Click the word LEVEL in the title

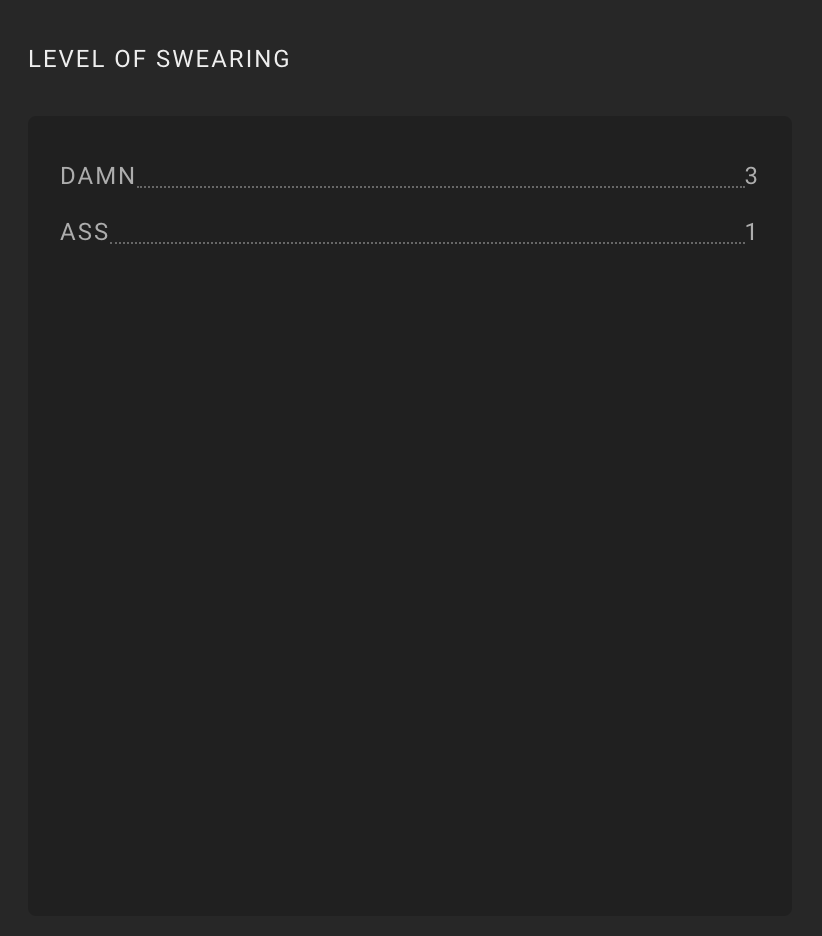66,59
